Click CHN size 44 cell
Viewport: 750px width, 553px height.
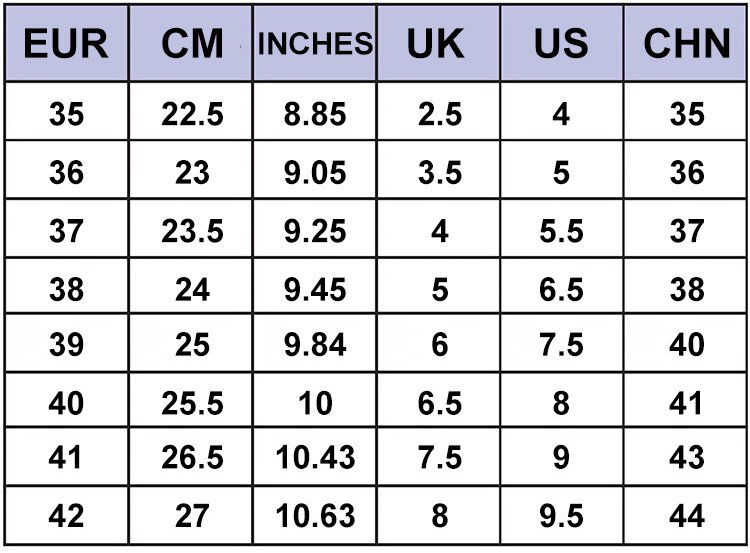(687, 515)
